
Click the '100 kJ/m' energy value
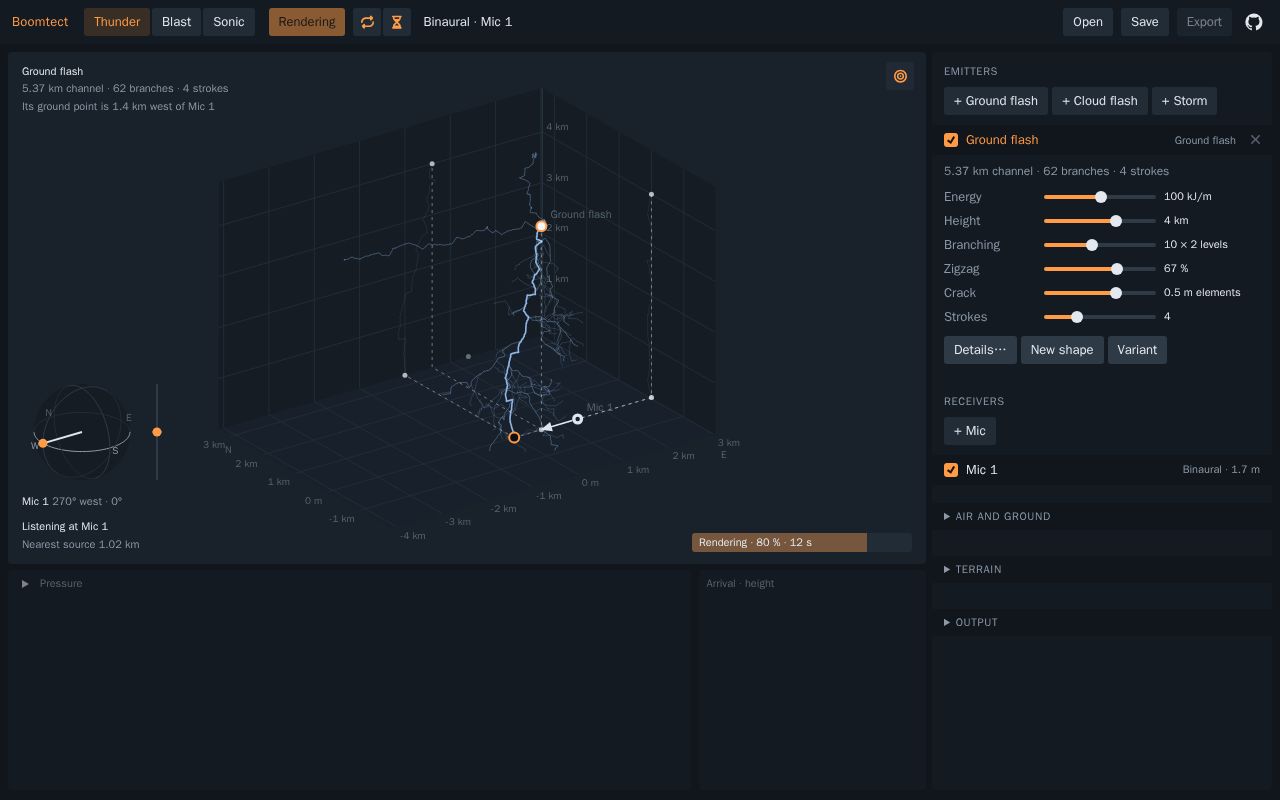(x=1188, y=197)
